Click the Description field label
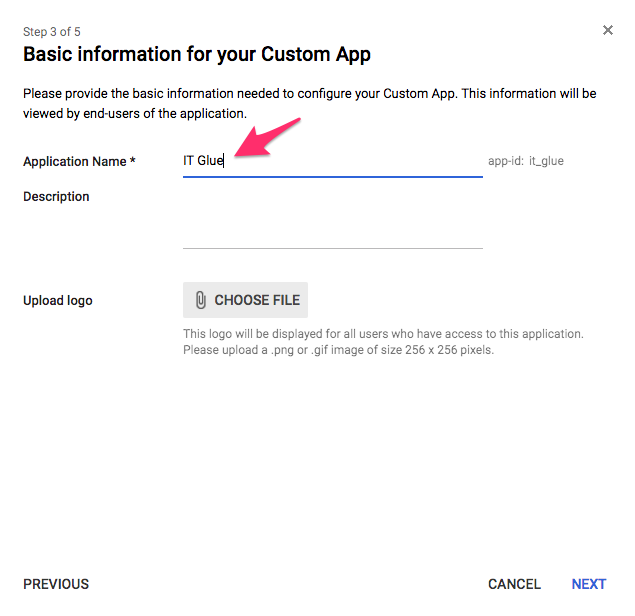Viewport: 635px width, 616px height. [x=56, y=197]
